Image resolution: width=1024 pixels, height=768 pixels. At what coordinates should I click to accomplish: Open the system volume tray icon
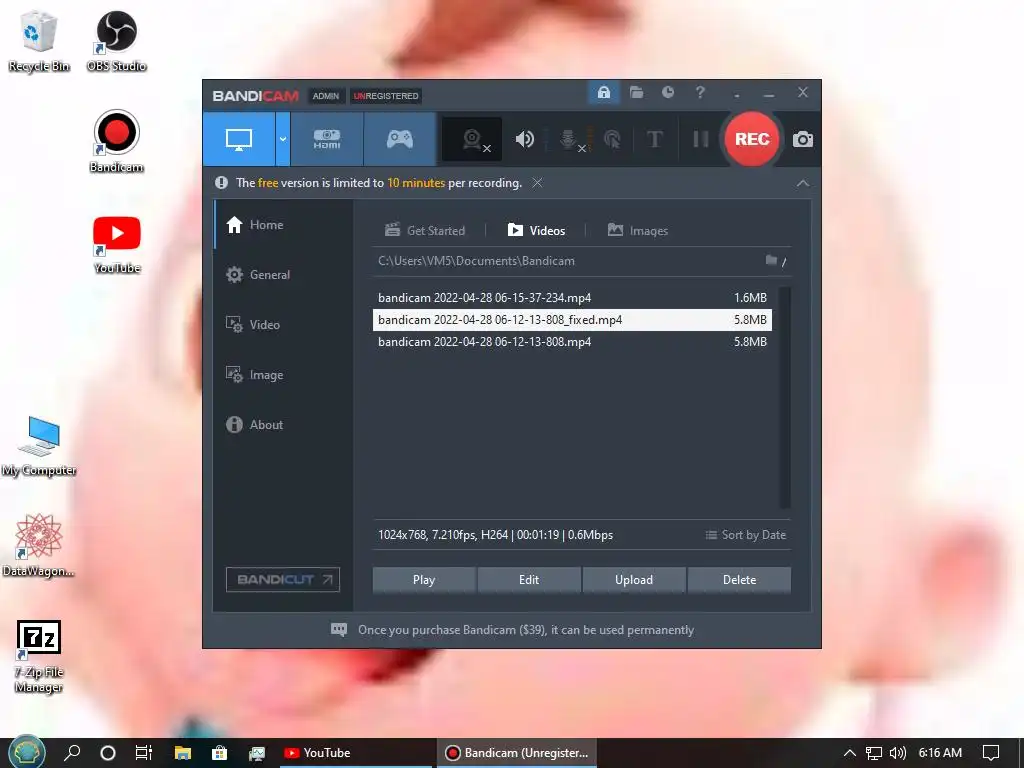point(898,753)
